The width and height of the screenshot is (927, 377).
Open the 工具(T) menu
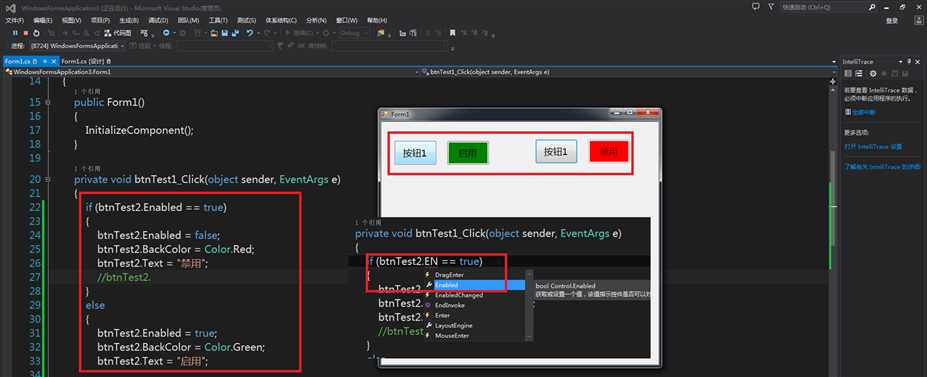[218, 20]
